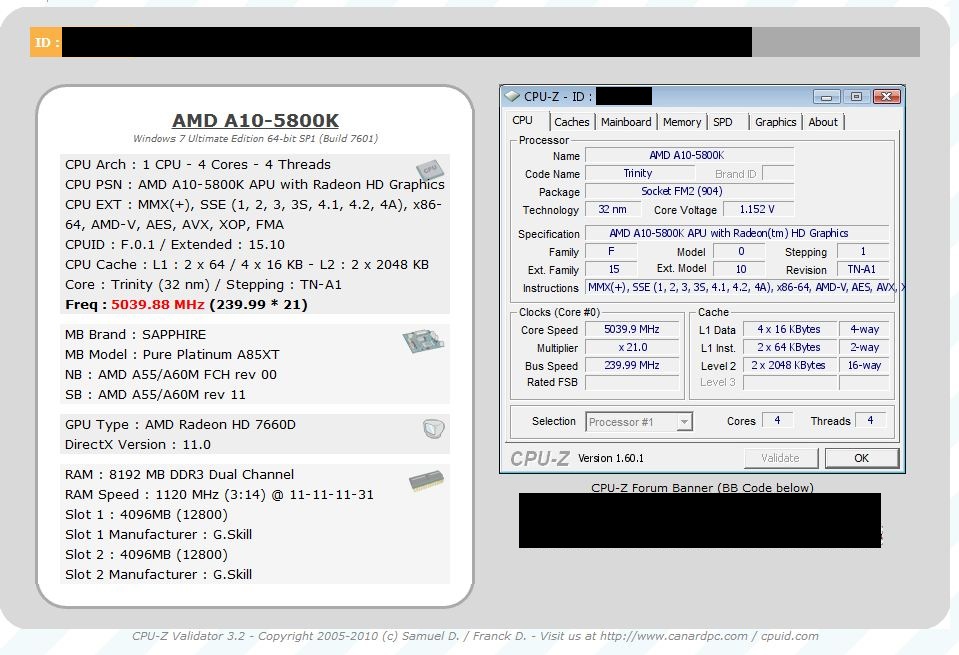This screenshot has width=959, height=655.
Task: Open the Processor #1 selection dropdown
Action: pyautogui.click(x=684, y=422)
